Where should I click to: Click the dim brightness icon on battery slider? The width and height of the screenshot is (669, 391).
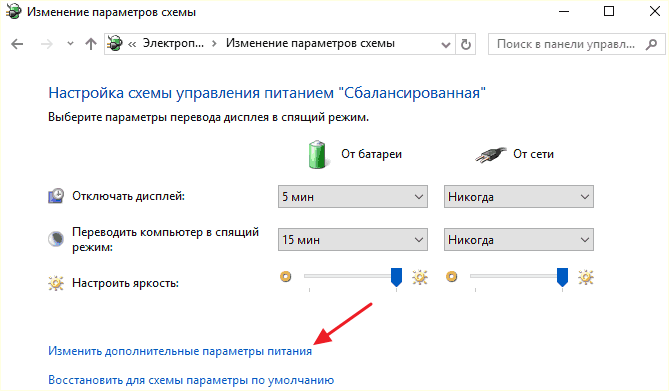pos(285,277)
